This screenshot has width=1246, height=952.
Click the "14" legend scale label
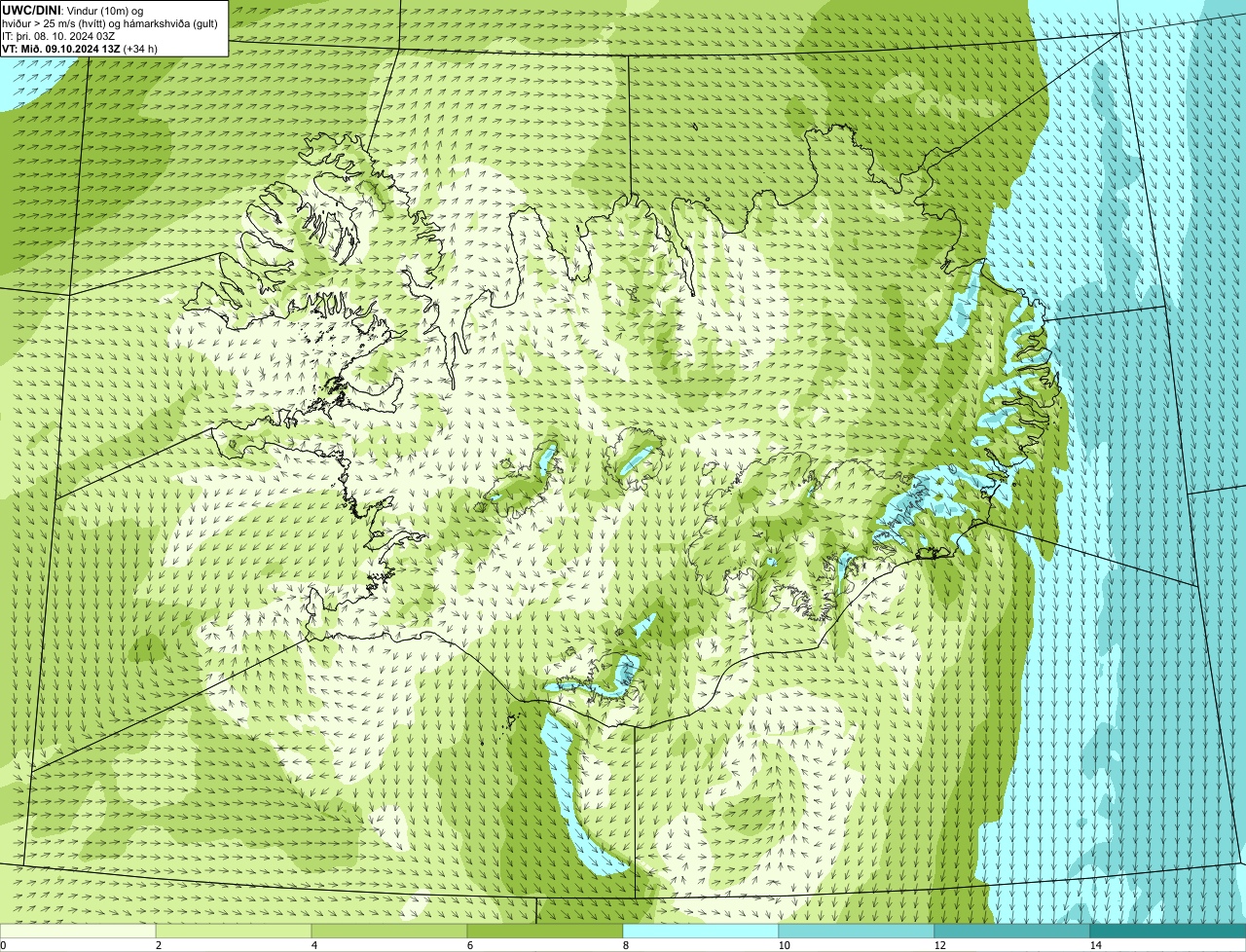1095,945
